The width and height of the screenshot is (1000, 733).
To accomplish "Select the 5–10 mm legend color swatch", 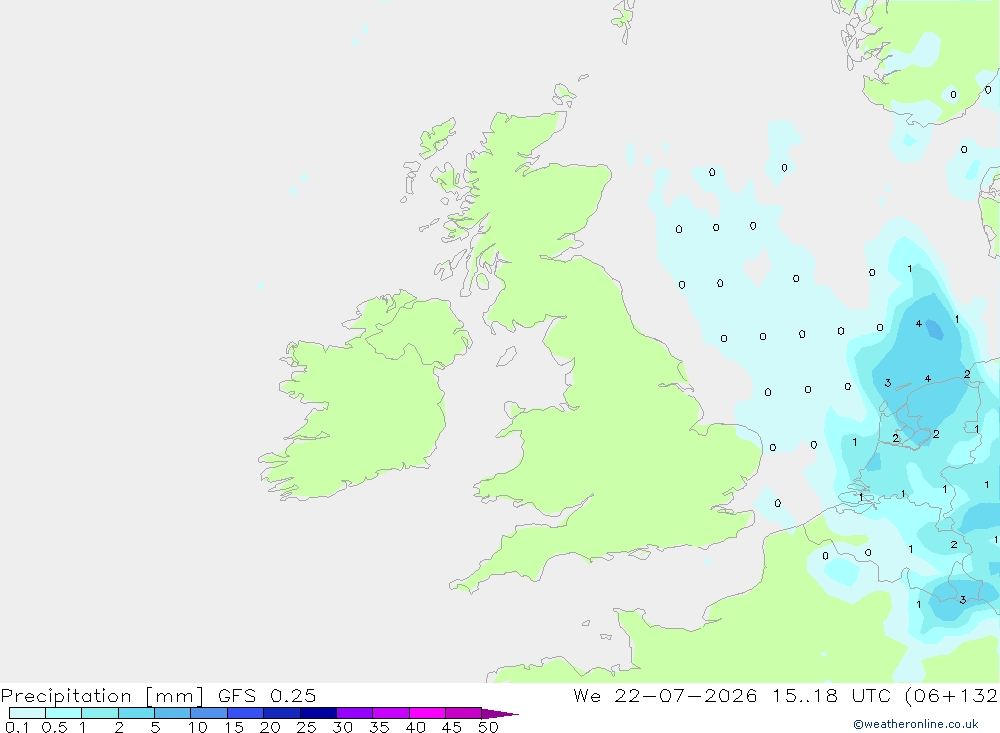I will (173, 713).
